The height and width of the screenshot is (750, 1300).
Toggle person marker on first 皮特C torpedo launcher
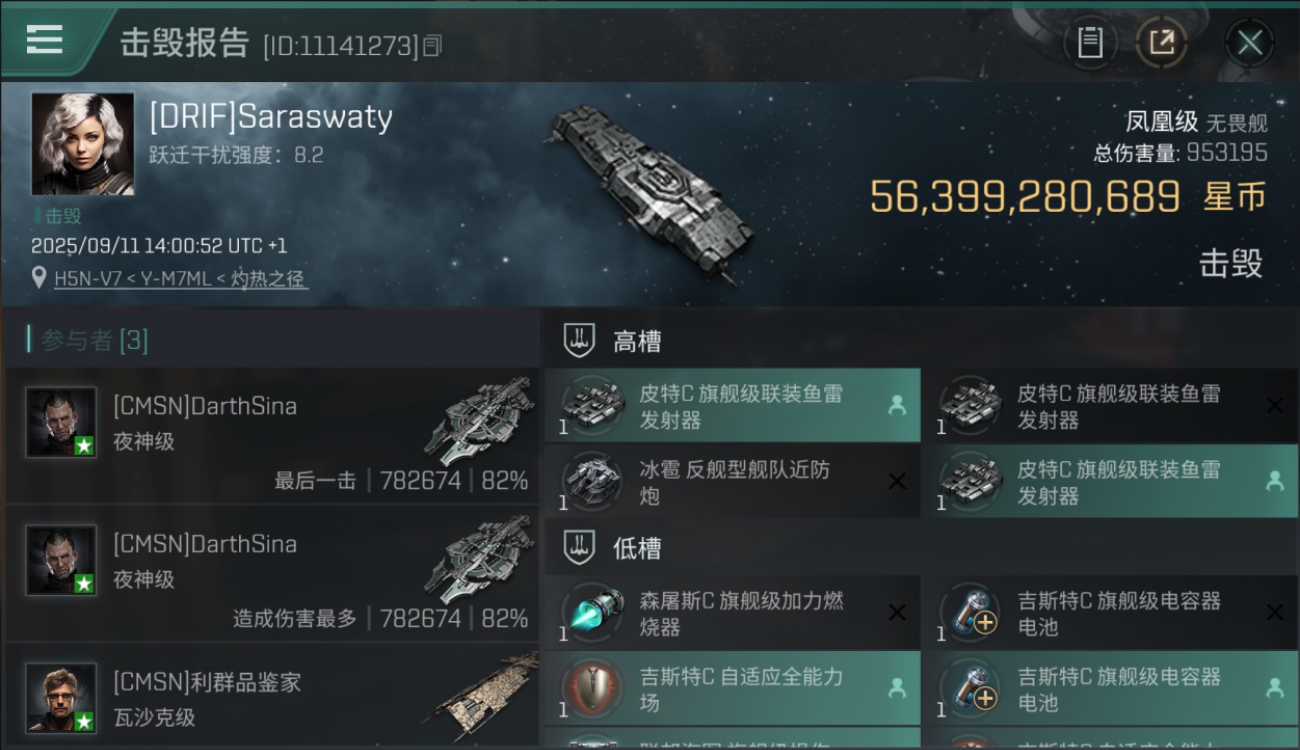(x=896, y=405)
